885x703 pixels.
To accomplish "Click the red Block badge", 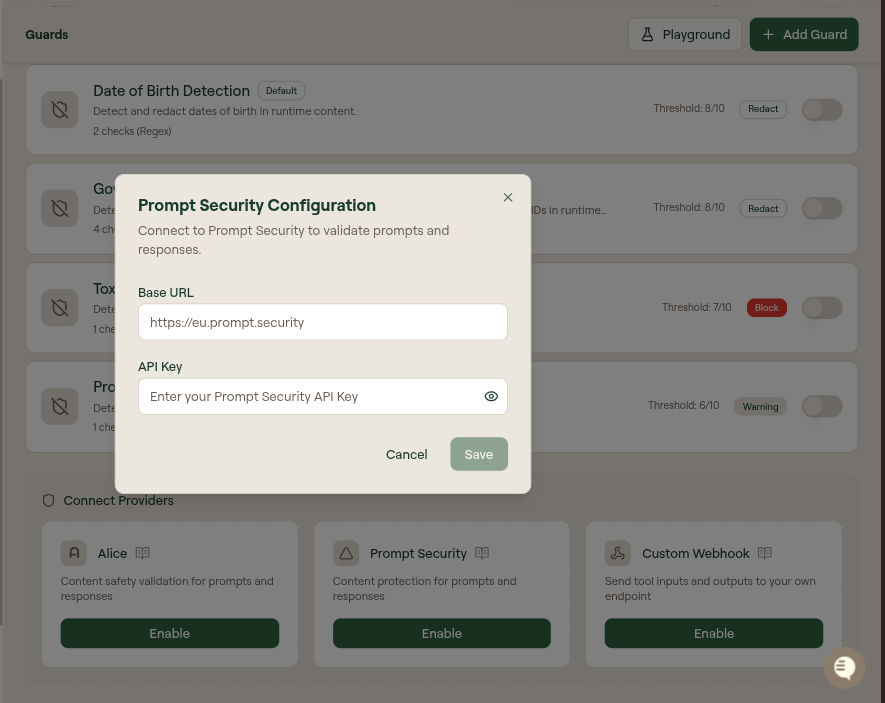I will (766, 307).
